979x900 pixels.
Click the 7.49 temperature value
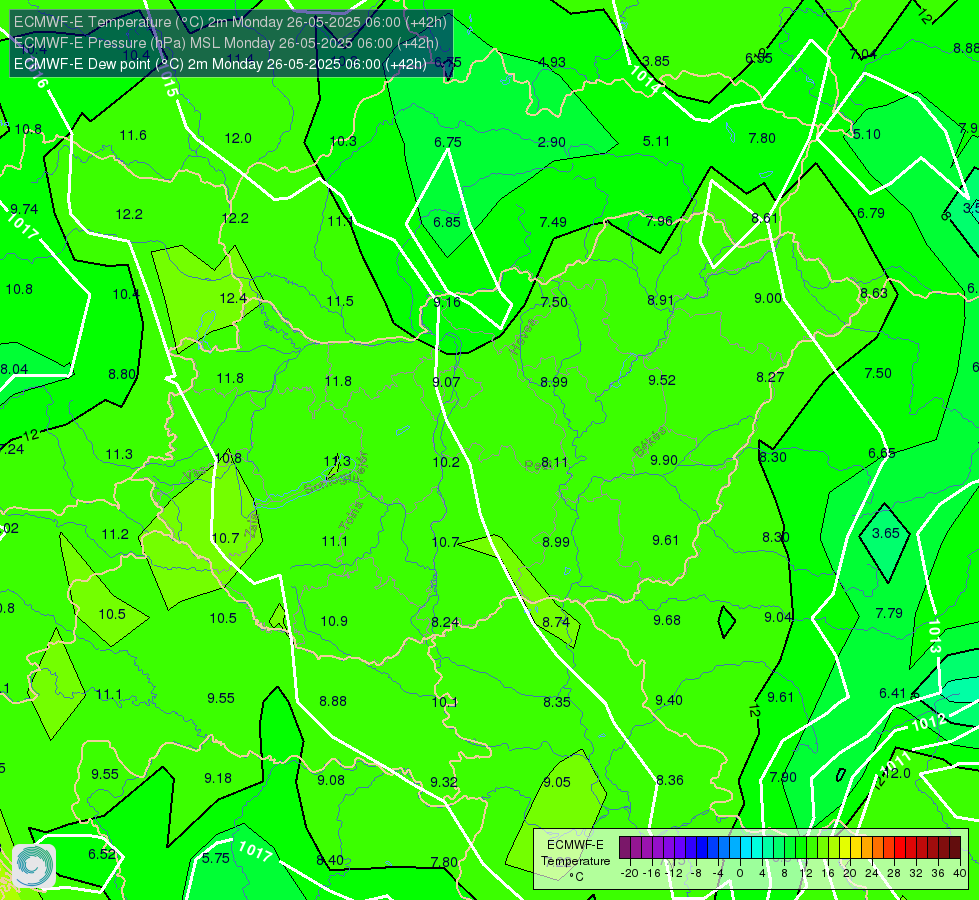pos(553,222)
